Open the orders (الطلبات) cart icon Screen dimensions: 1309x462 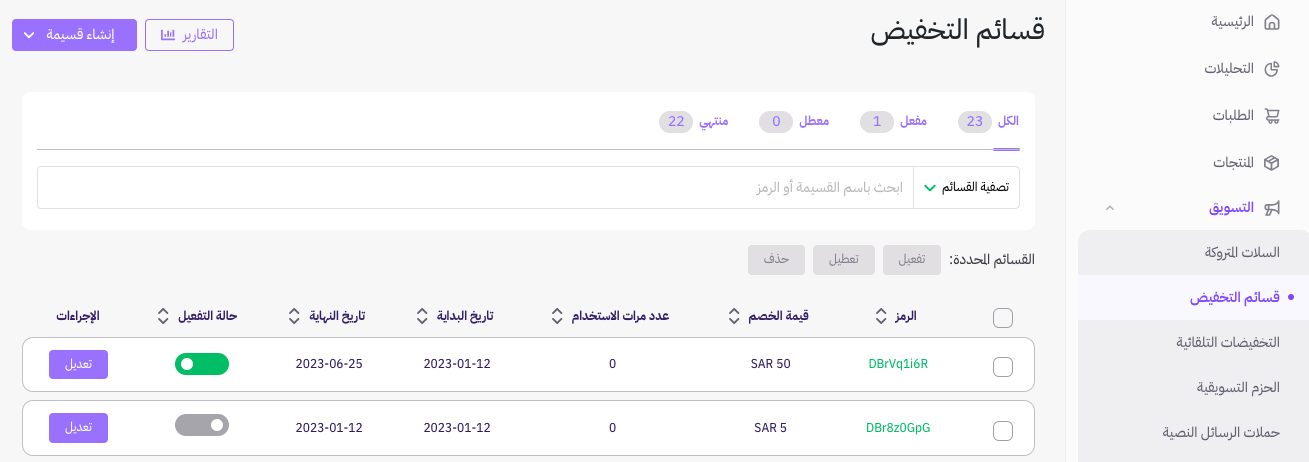(x=1272, y=116)
